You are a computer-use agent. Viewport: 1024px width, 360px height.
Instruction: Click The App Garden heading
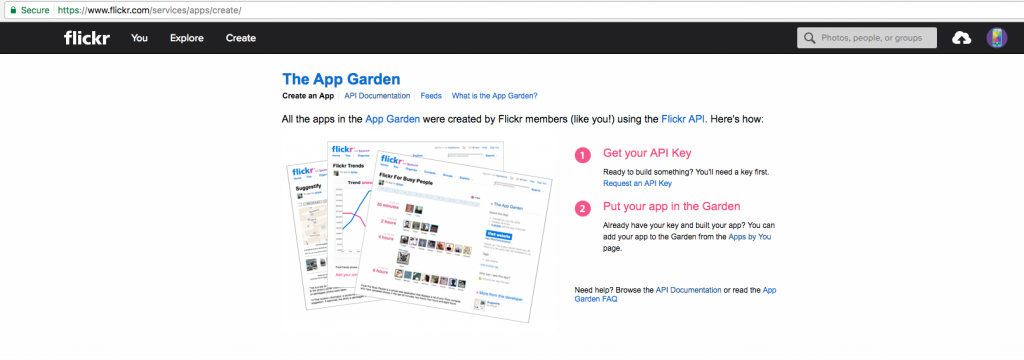point(341,79)
